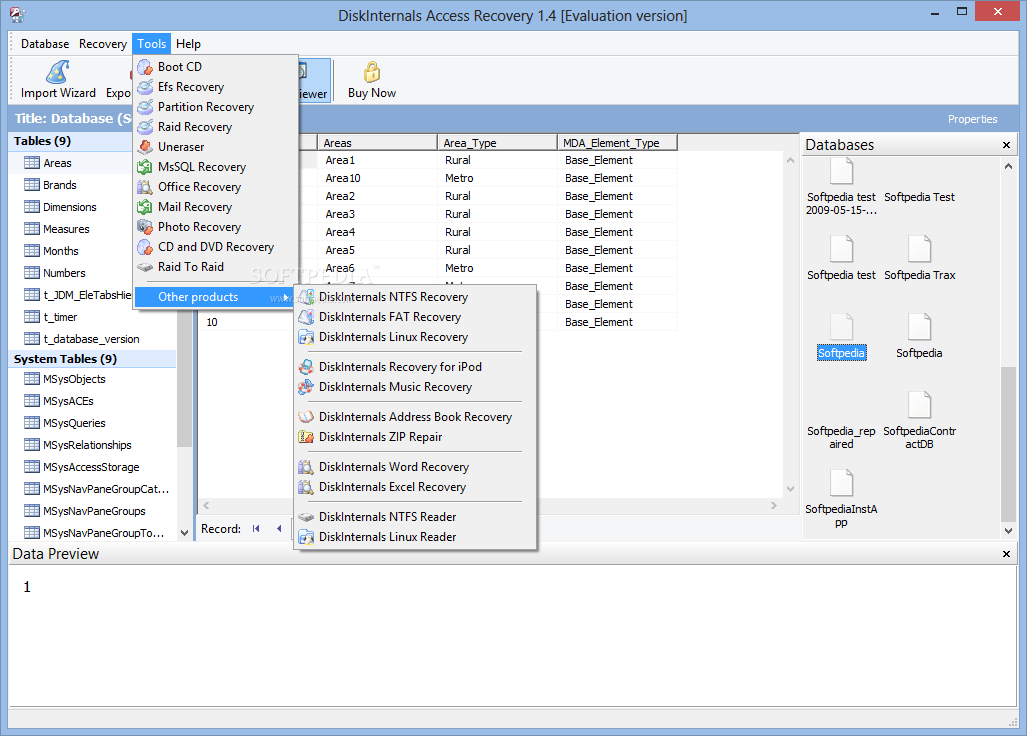Click the Uneraser menu icon
The image size is (1027, 736).
145,147
